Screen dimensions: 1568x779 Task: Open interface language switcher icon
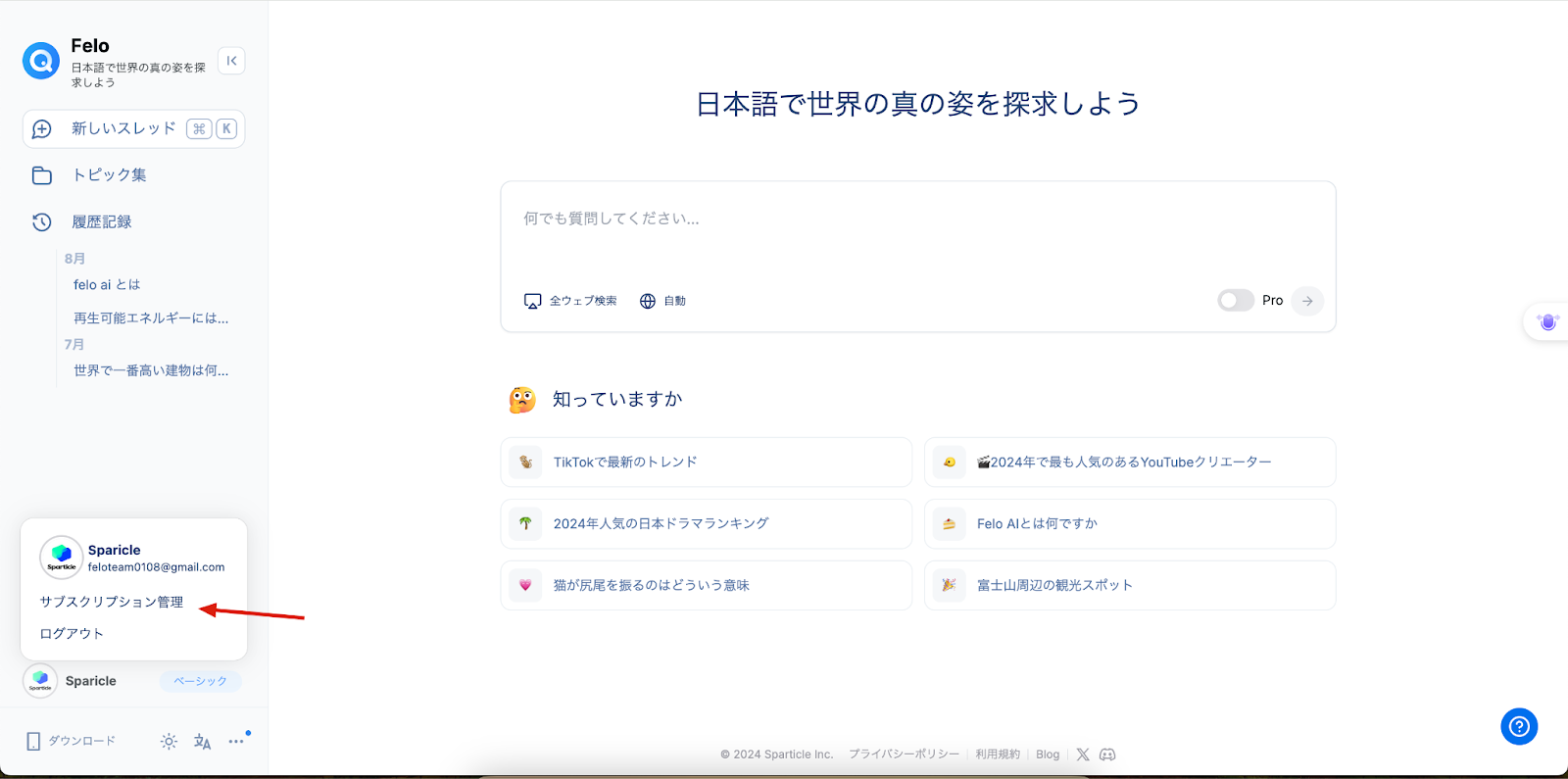pyautogui.click(x=202, y=742)
